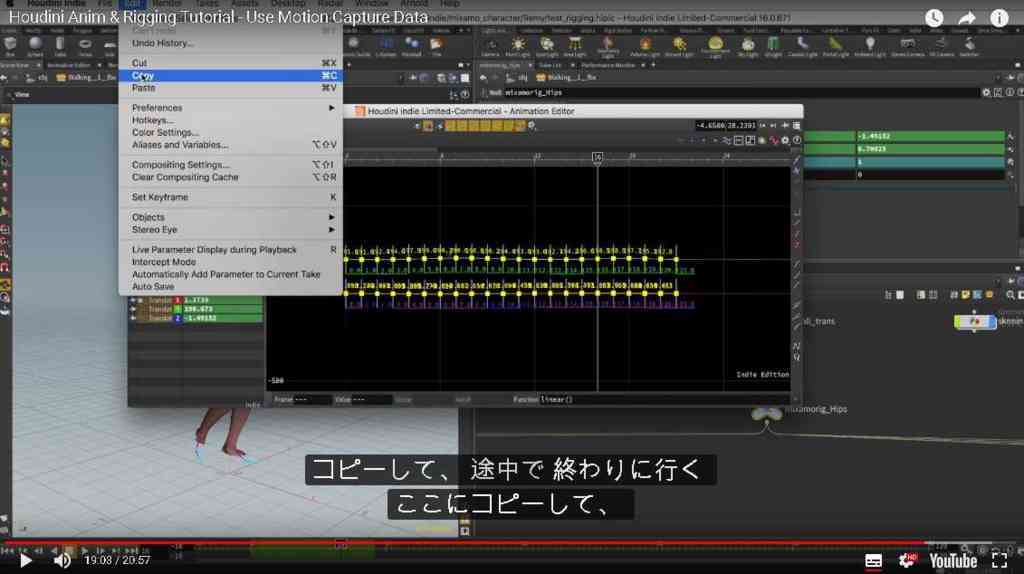
Task: Choose Cut from the Edit menu
Action: [x=230, y=63]
